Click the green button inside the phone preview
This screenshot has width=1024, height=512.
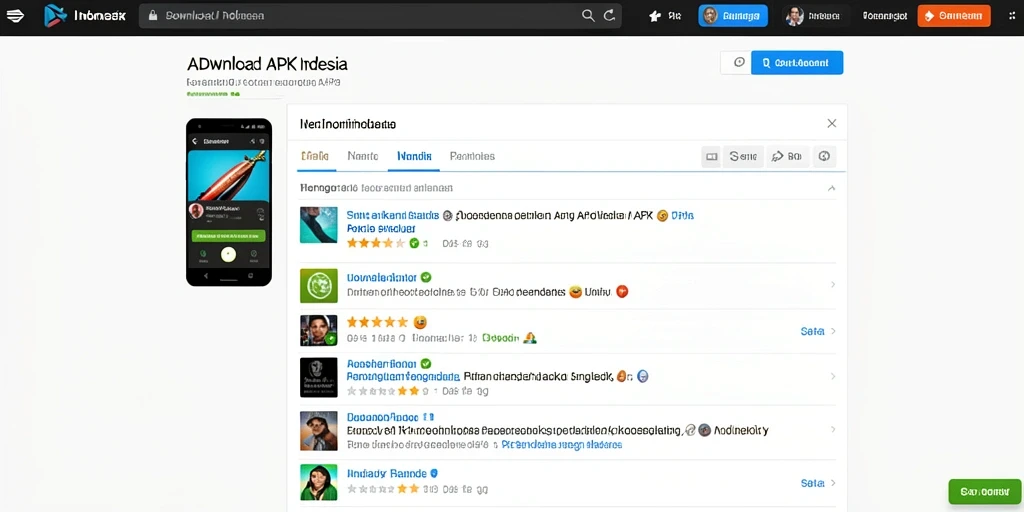pos(228,235)
